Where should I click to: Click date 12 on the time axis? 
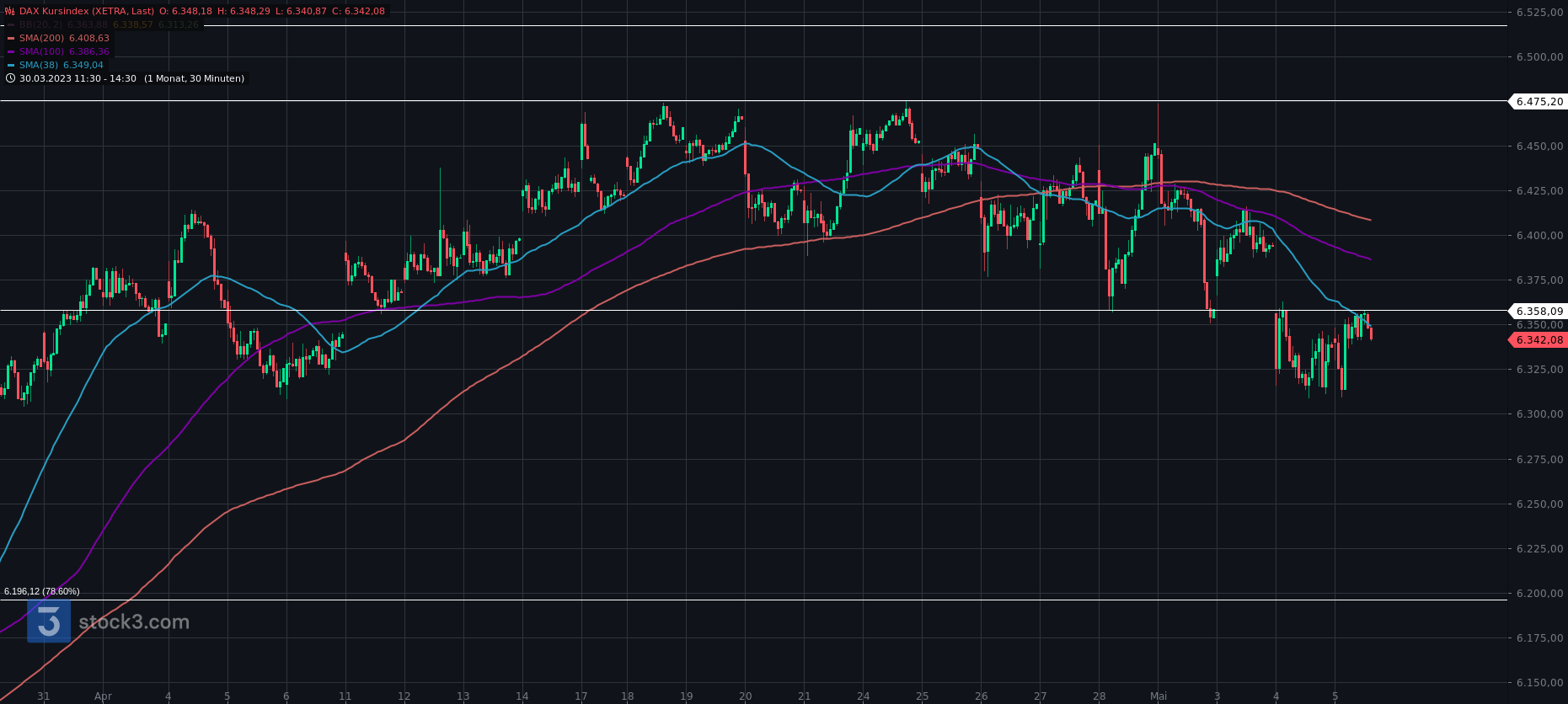click(404, 696)
